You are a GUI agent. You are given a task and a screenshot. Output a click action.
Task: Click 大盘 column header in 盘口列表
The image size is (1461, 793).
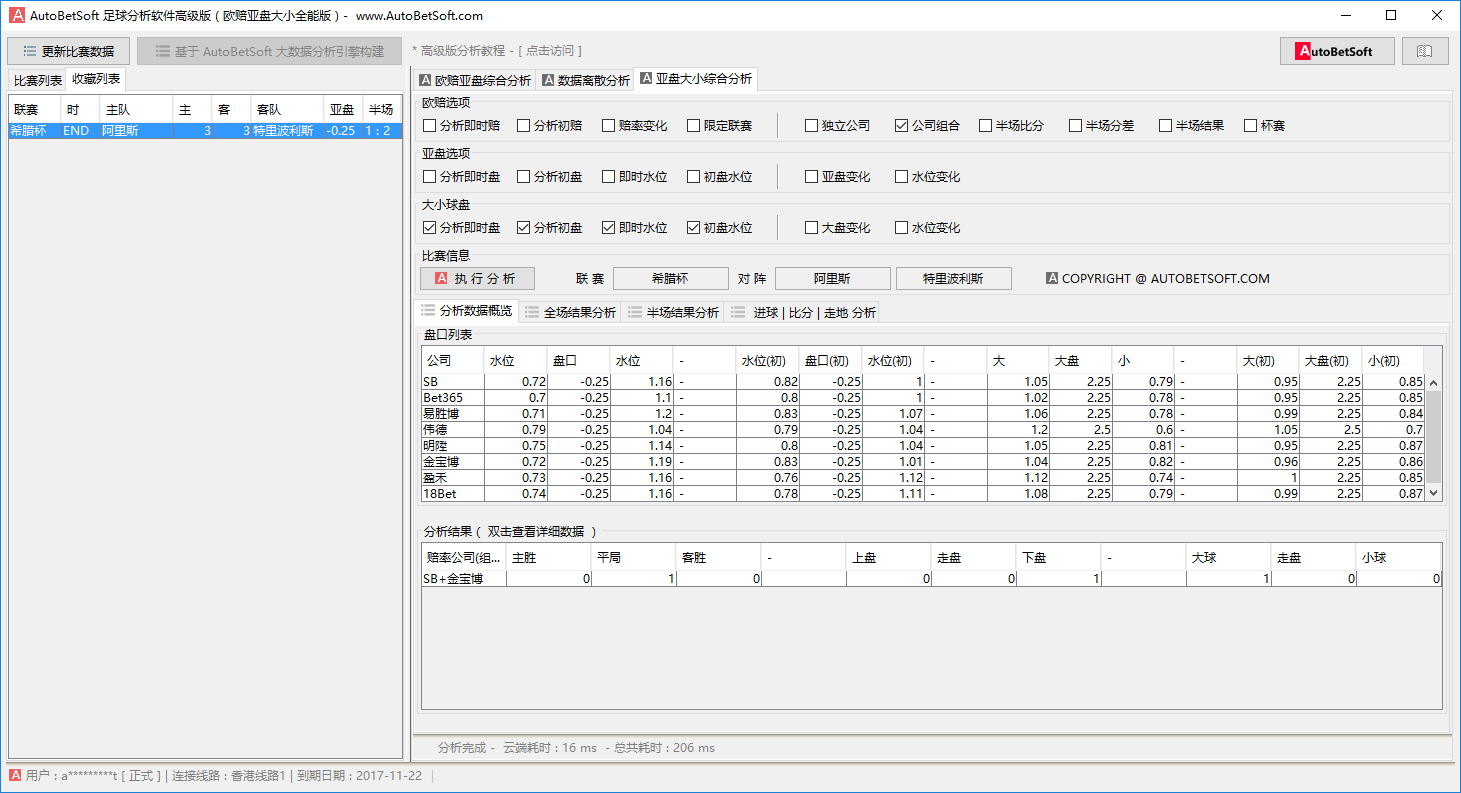[1080, 360]
